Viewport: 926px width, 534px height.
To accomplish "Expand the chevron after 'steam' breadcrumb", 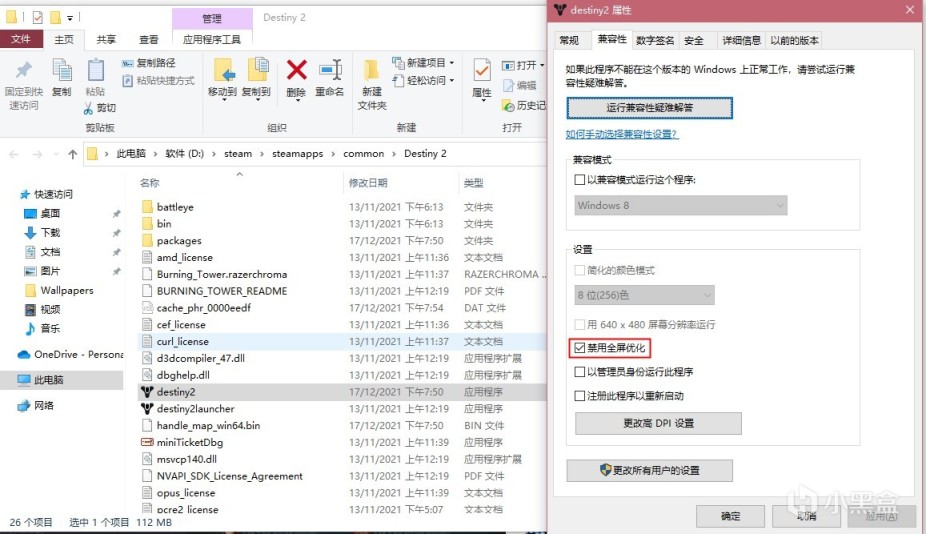I will [262, 154].
